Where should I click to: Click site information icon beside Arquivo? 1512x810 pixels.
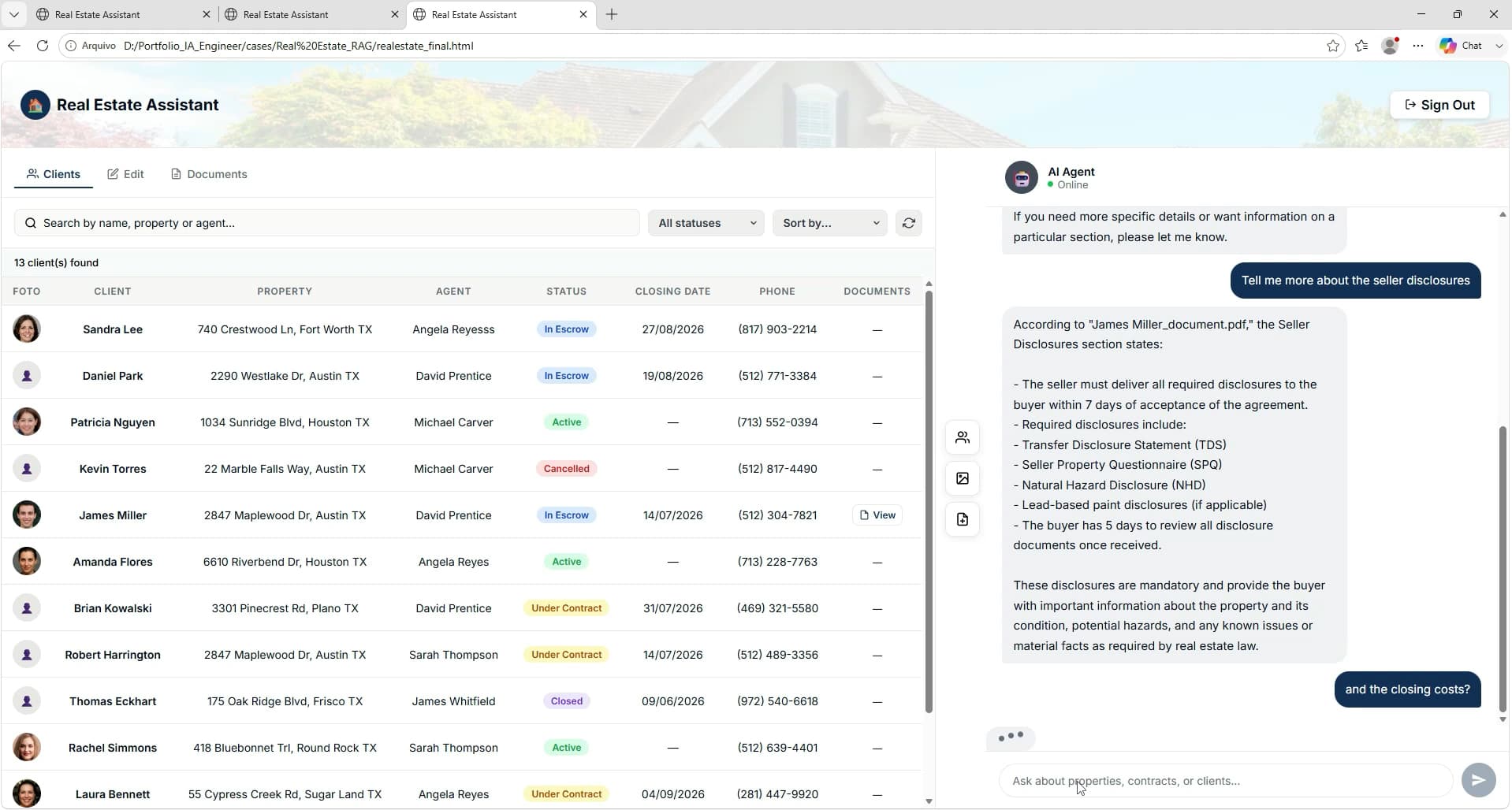[x=71, y=46]
